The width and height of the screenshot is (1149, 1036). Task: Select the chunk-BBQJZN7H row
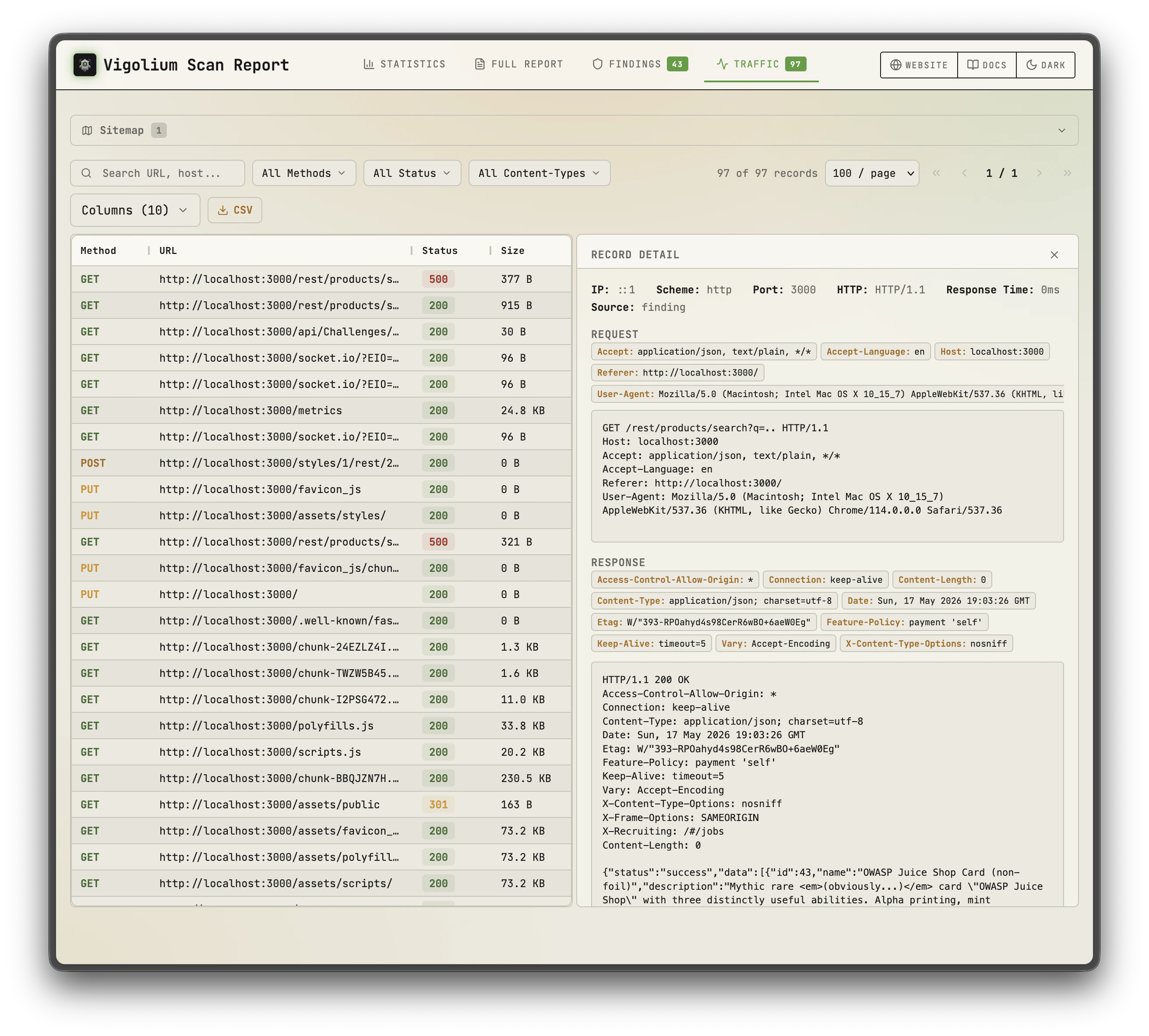[x=321, y=778]
